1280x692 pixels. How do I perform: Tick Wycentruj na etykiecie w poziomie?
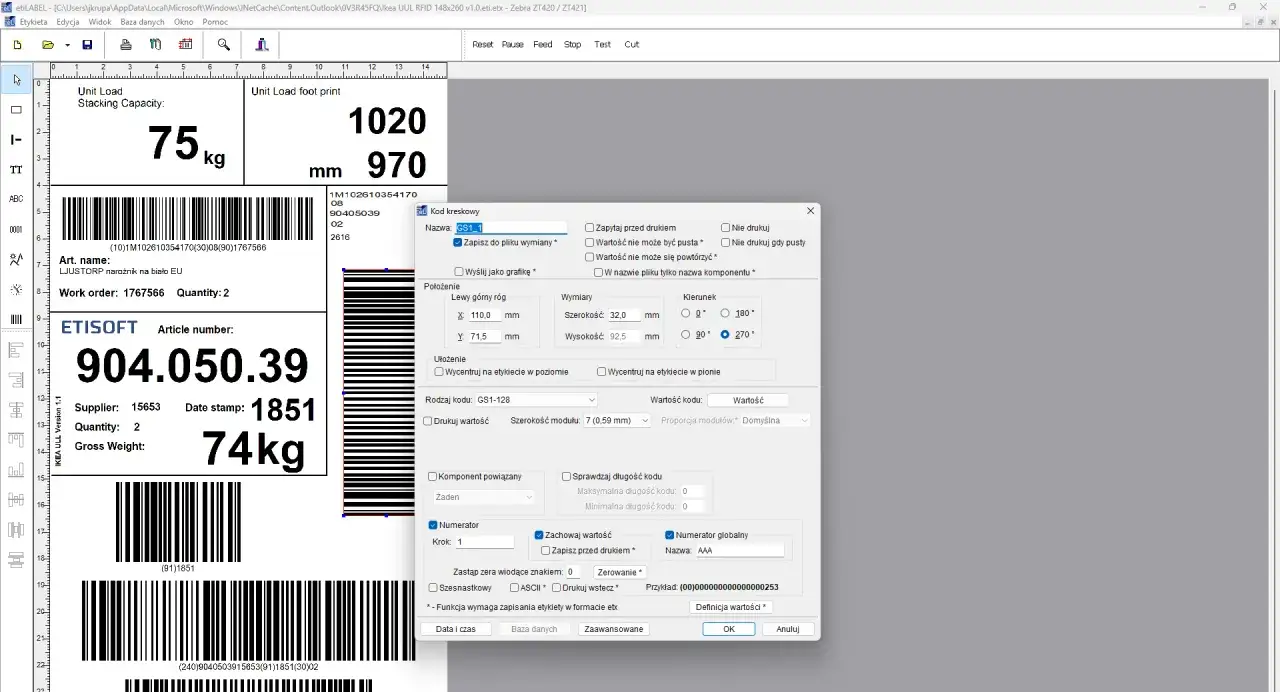[x=439, y=372]
